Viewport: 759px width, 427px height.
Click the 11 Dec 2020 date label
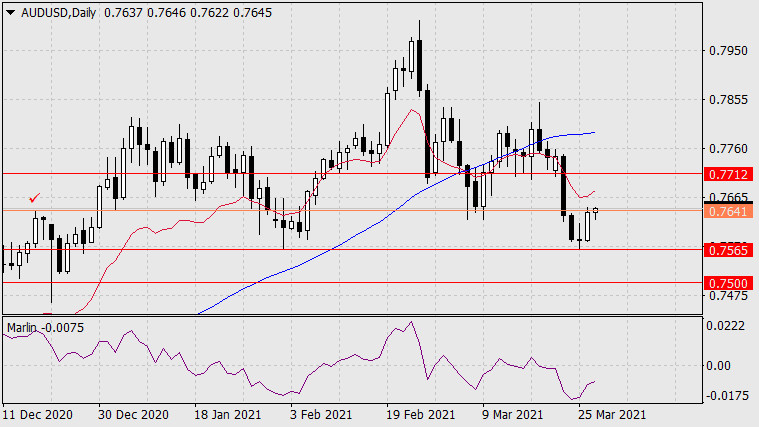(37, 415)
